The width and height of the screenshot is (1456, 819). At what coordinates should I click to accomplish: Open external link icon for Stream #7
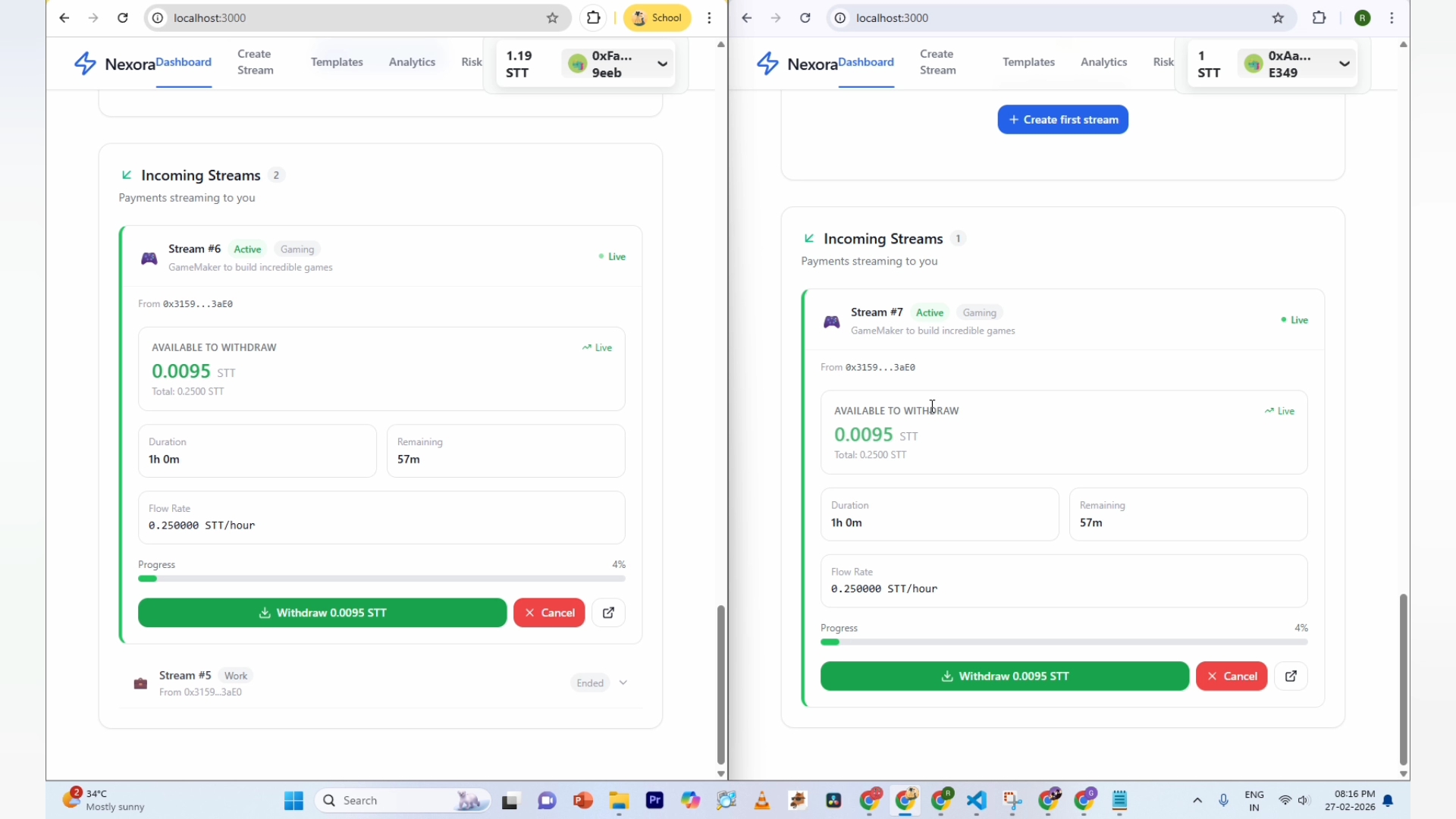tap(1291, 676)
